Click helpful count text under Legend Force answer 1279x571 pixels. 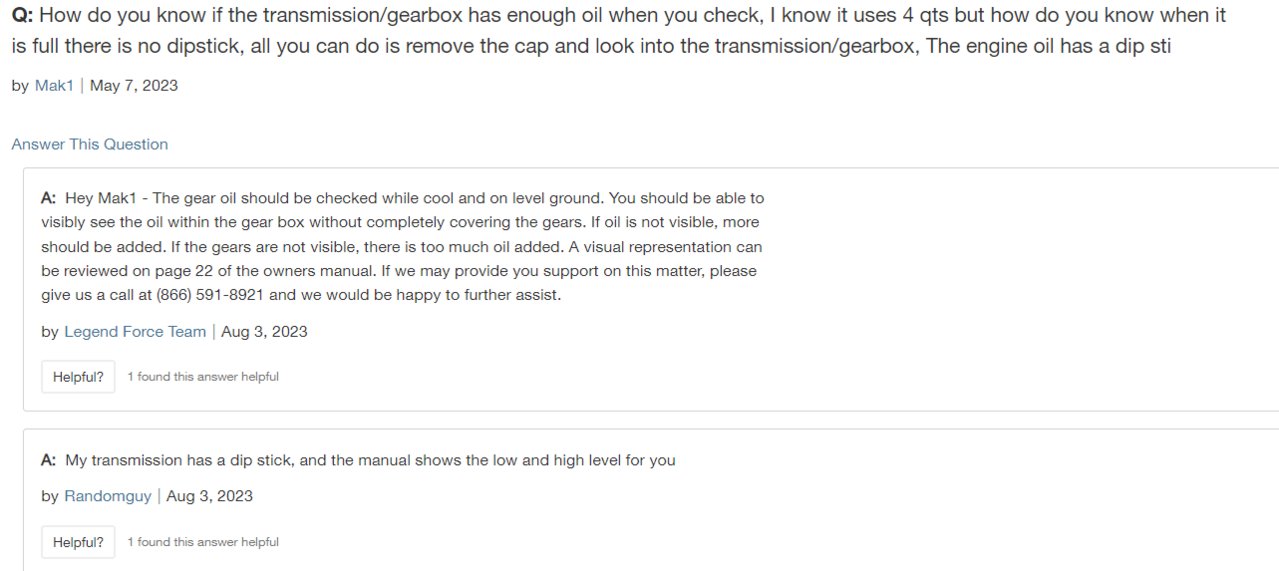pos(203,377)
